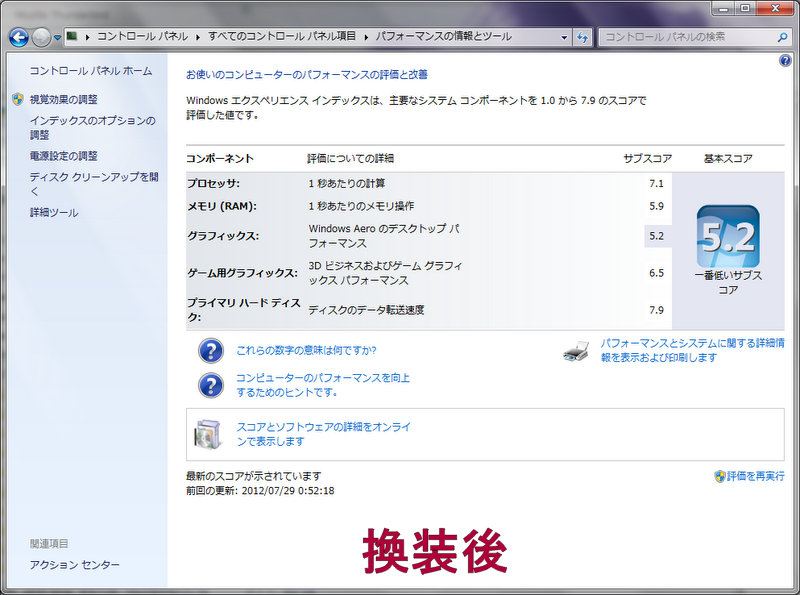The image size is (800, 595).
Task: Click the shield icon beside 評価を再実行
Action: [x=719, y=477]
